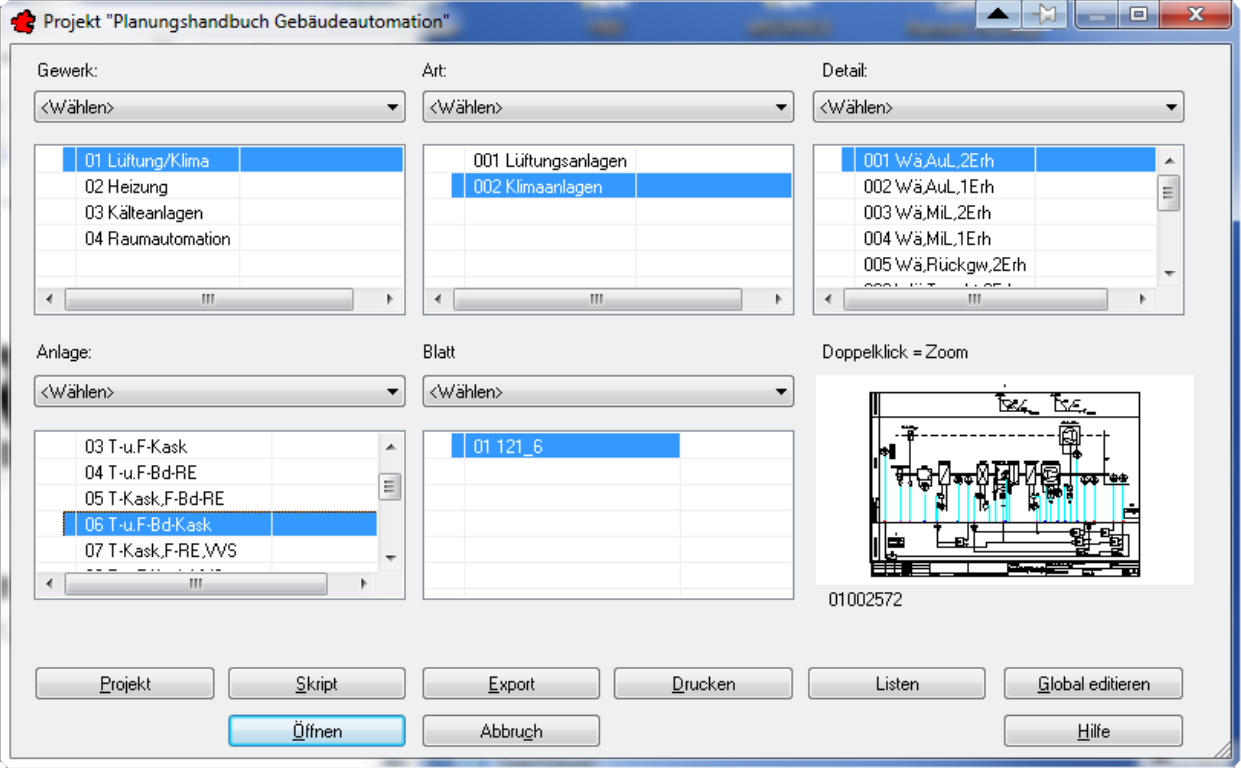1241x768 pixels.
Task: Open the Gewerk dropdown
Action: pyautogui.click(x=219, y=107)
